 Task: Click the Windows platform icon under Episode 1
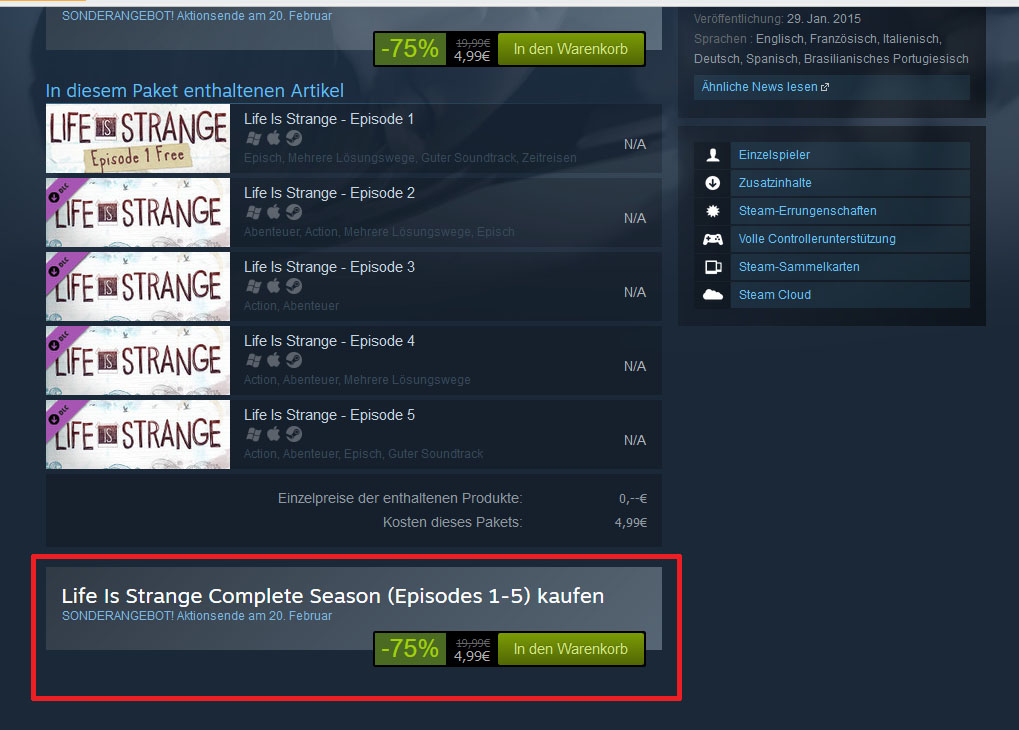pos(254,138)
